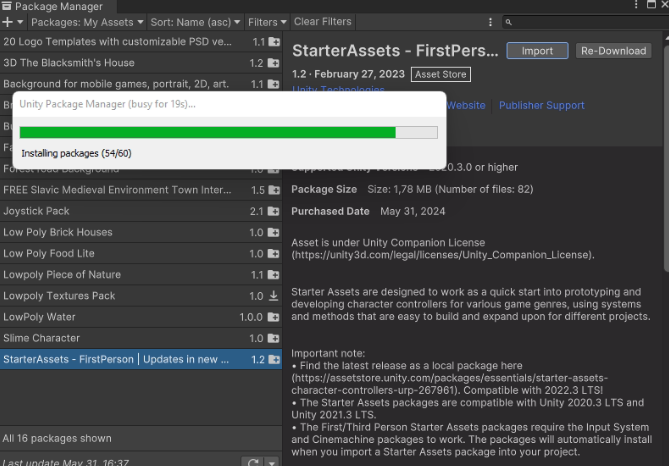Viewport: 669px width, 466px height.
Task: Select LowPoly Water package
Action: click(141, 317)
